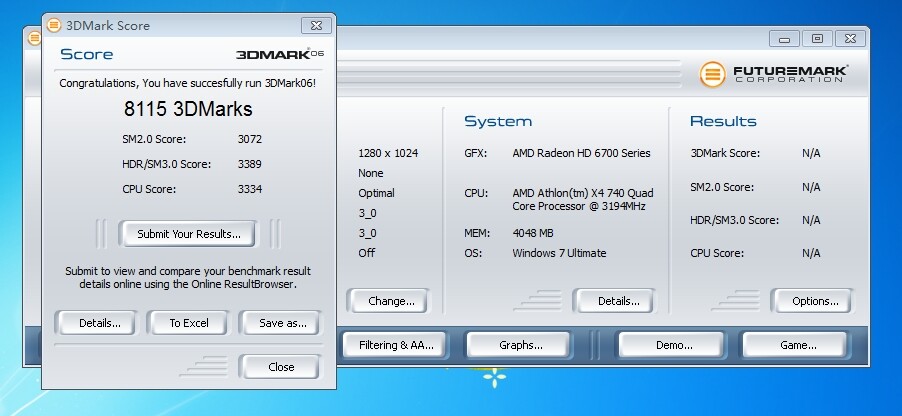Export results with To Excel button
This screenshot has width=902, height=416.
[187, 323]
